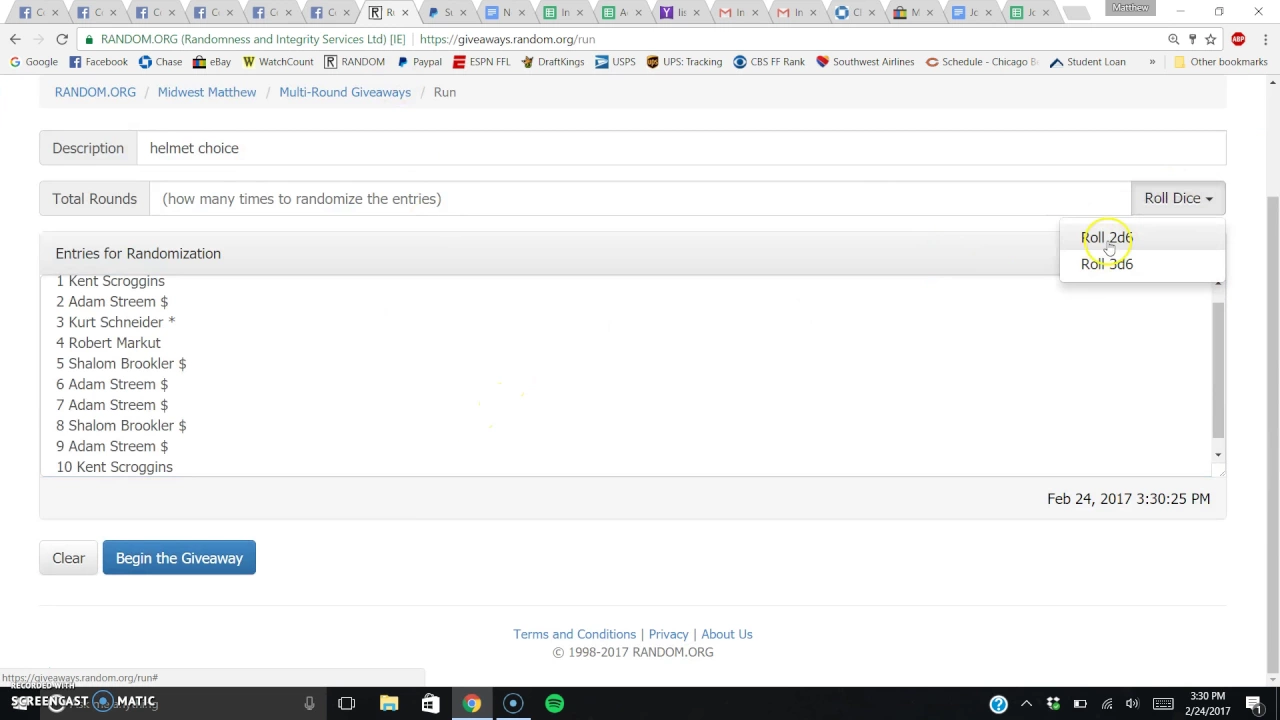Click the Begin the Giveaway button
Screen dimensions: 1280x720
pos(179,558)
